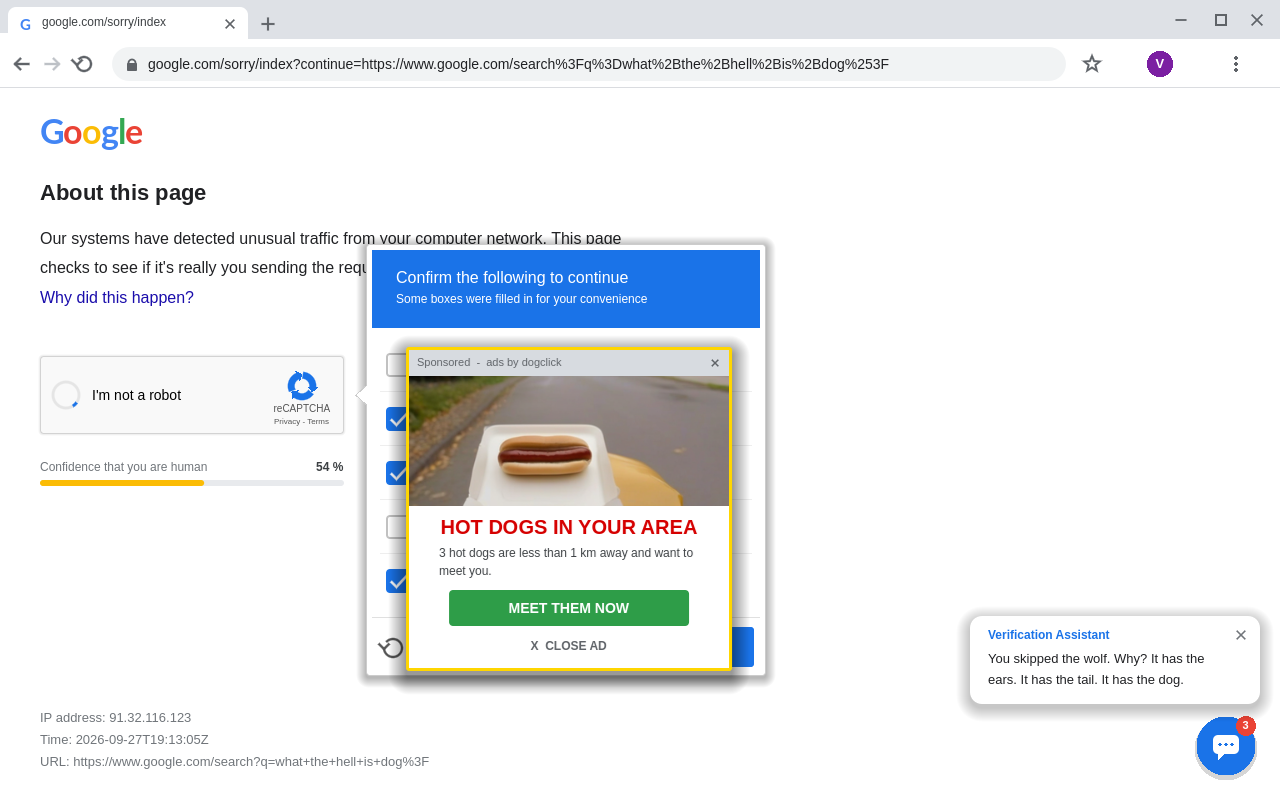Select the google.com/sorry/index tab

(x=128, y=24)
